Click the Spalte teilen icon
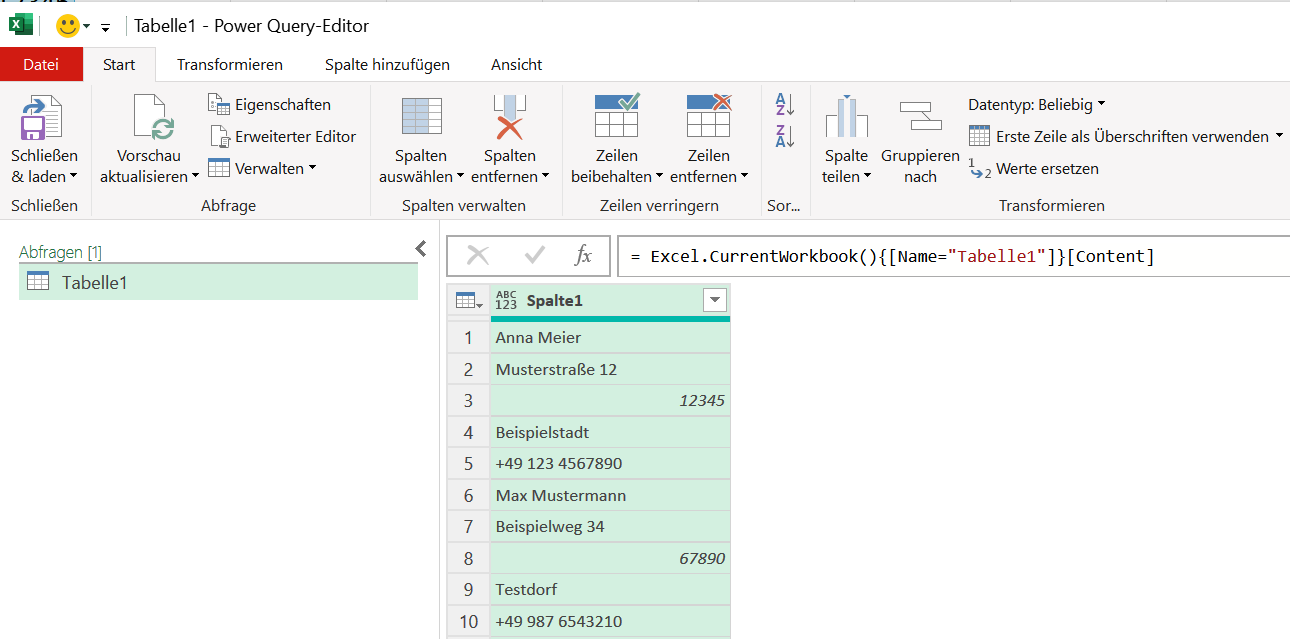 [846, 117]
